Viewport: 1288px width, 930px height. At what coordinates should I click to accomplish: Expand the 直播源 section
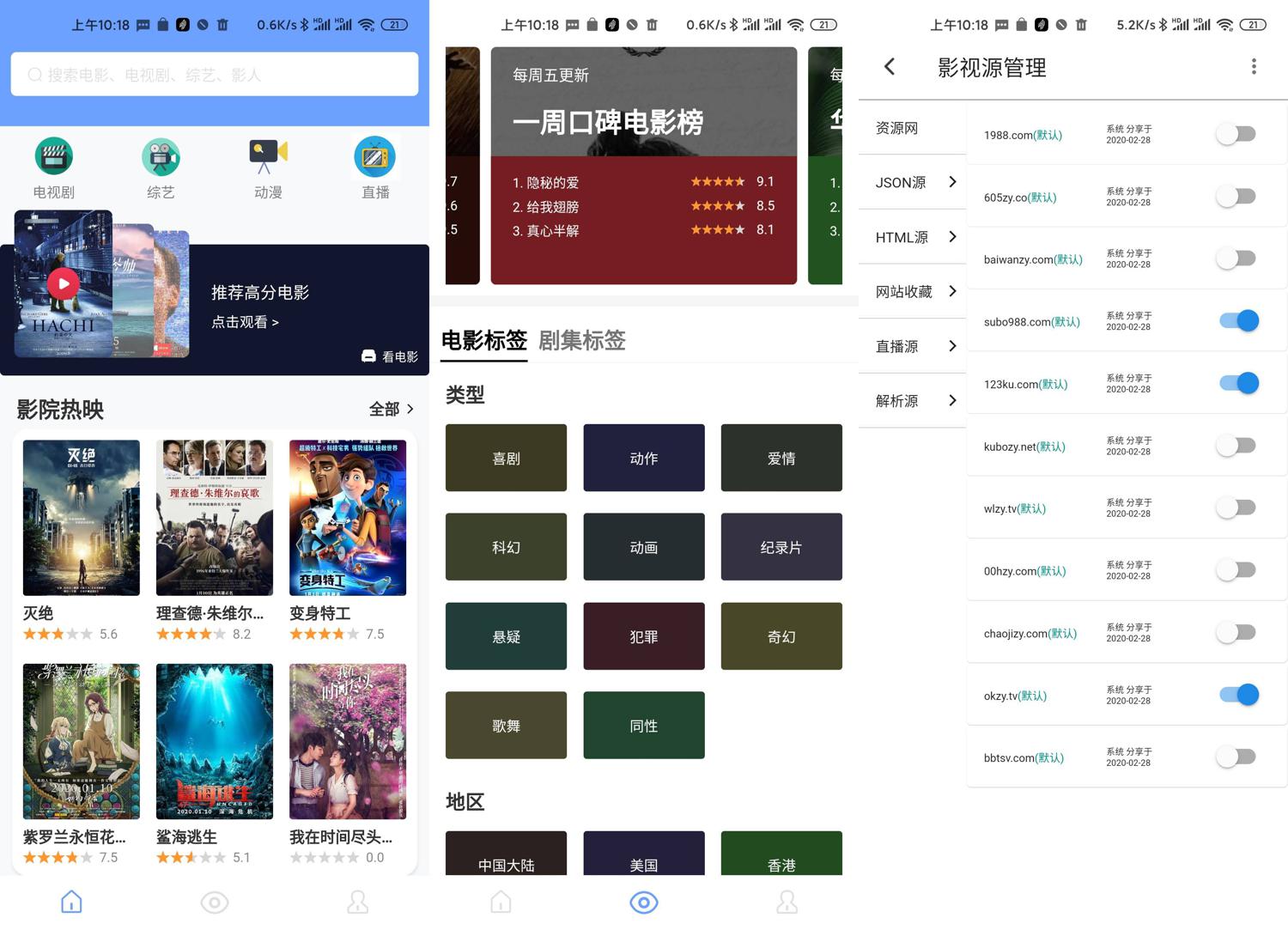(x=914, y=346)
